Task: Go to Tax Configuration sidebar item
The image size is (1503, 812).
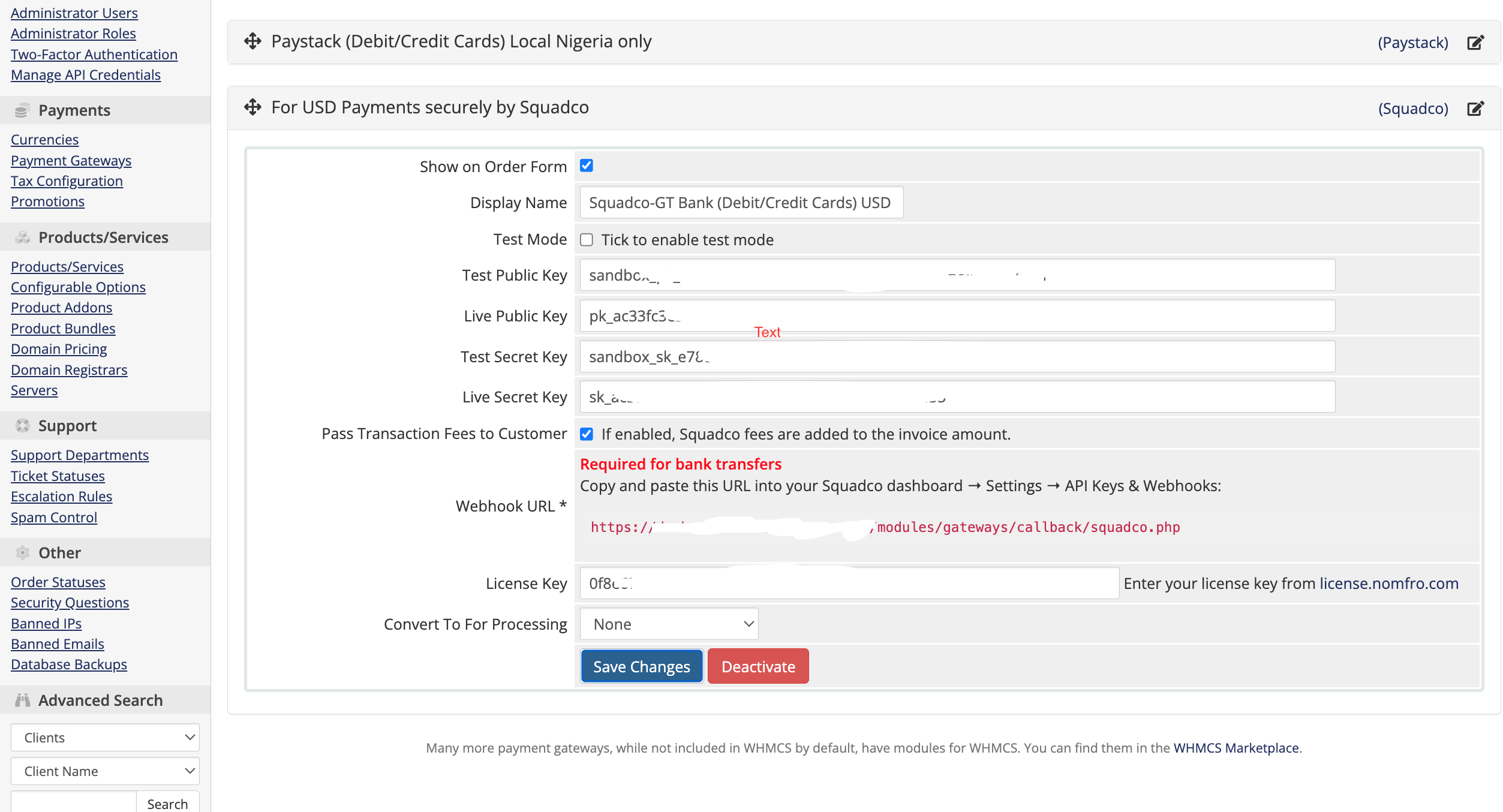Action: pos(67,181)
